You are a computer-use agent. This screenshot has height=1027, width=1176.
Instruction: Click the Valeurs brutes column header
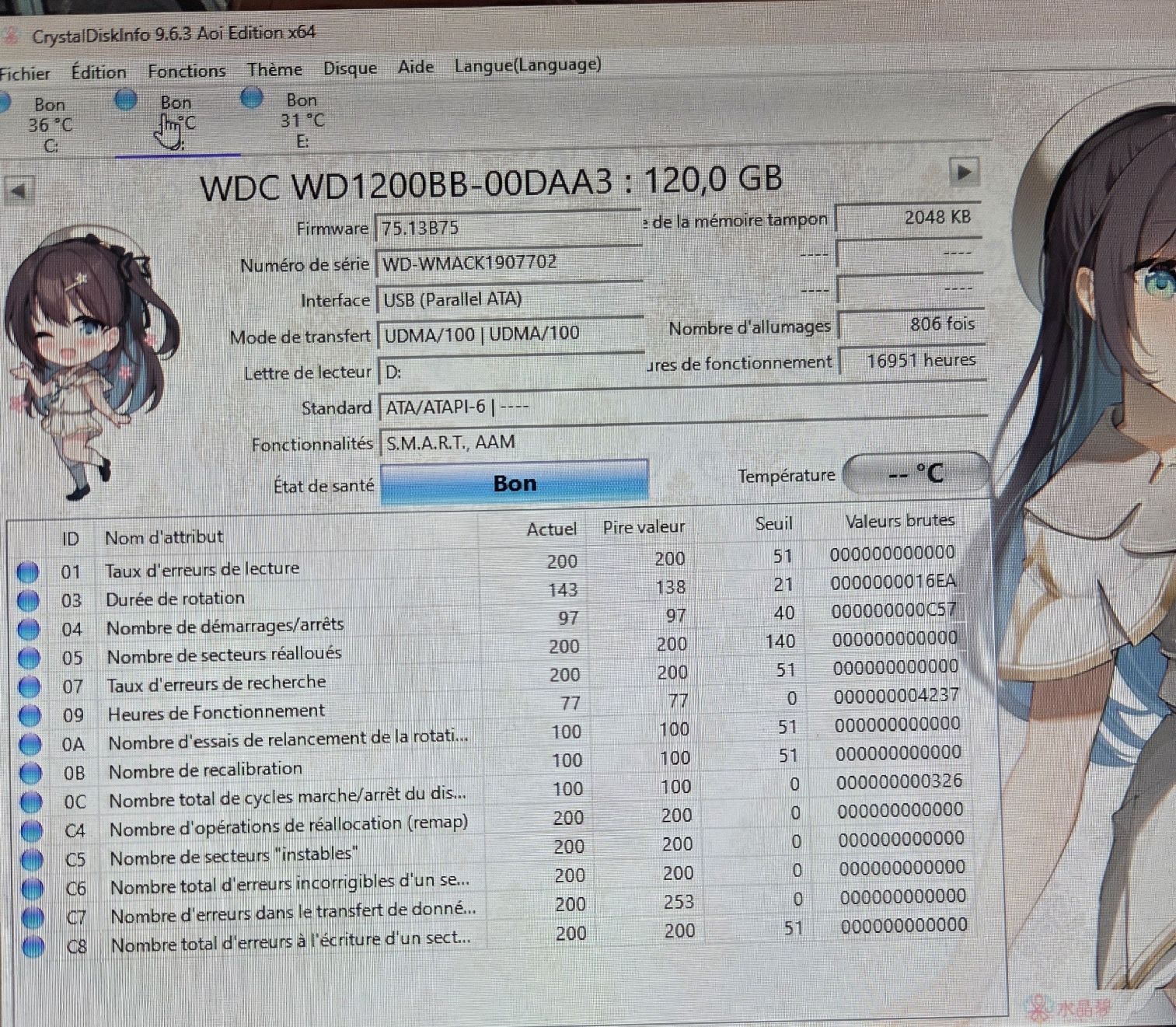(899, 521)
